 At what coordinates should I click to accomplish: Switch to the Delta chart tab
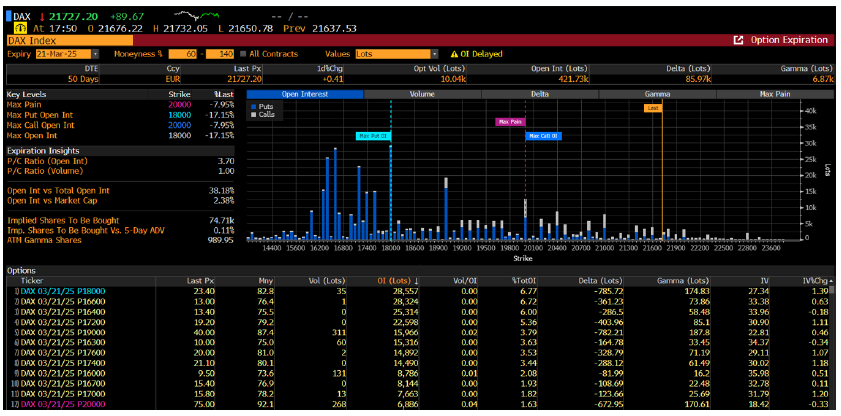tap(540, 94)
